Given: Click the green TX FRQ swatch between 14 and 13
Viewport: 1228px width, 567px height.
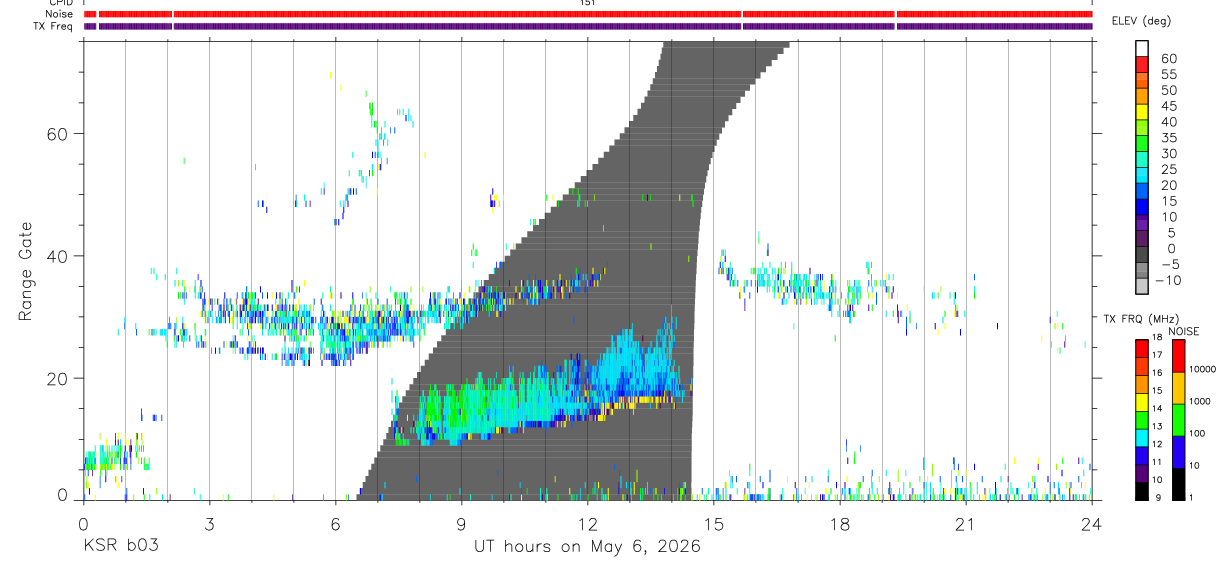Looking at the screenshot, I should point(1141,419).
